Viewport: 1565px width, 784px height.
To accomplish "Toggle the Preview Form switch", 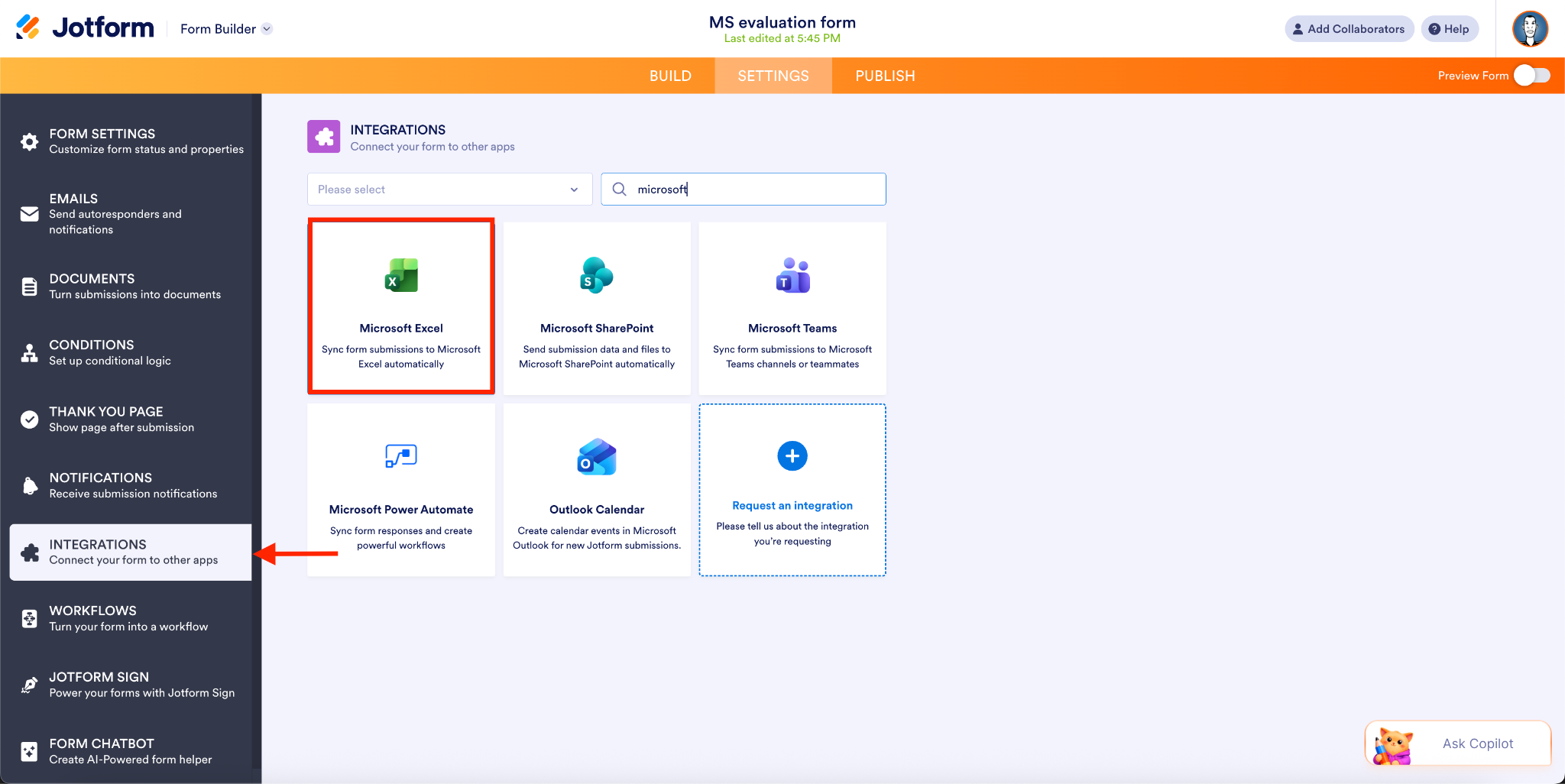I will [x=1532, y=75].
